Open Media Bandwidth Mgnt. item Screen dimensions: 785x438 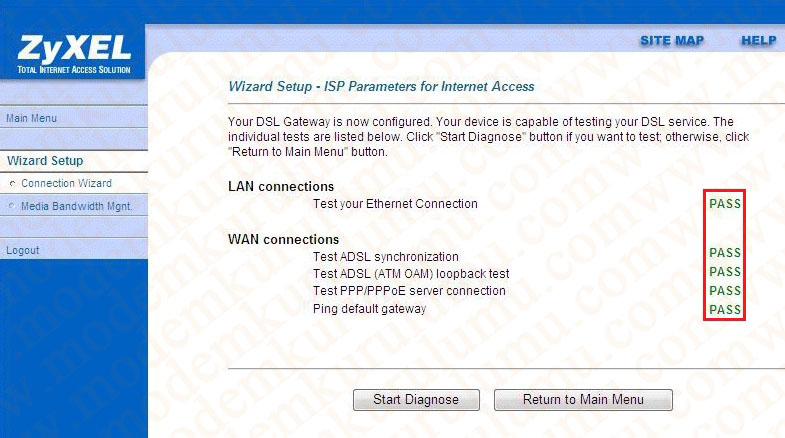point(77,206)
